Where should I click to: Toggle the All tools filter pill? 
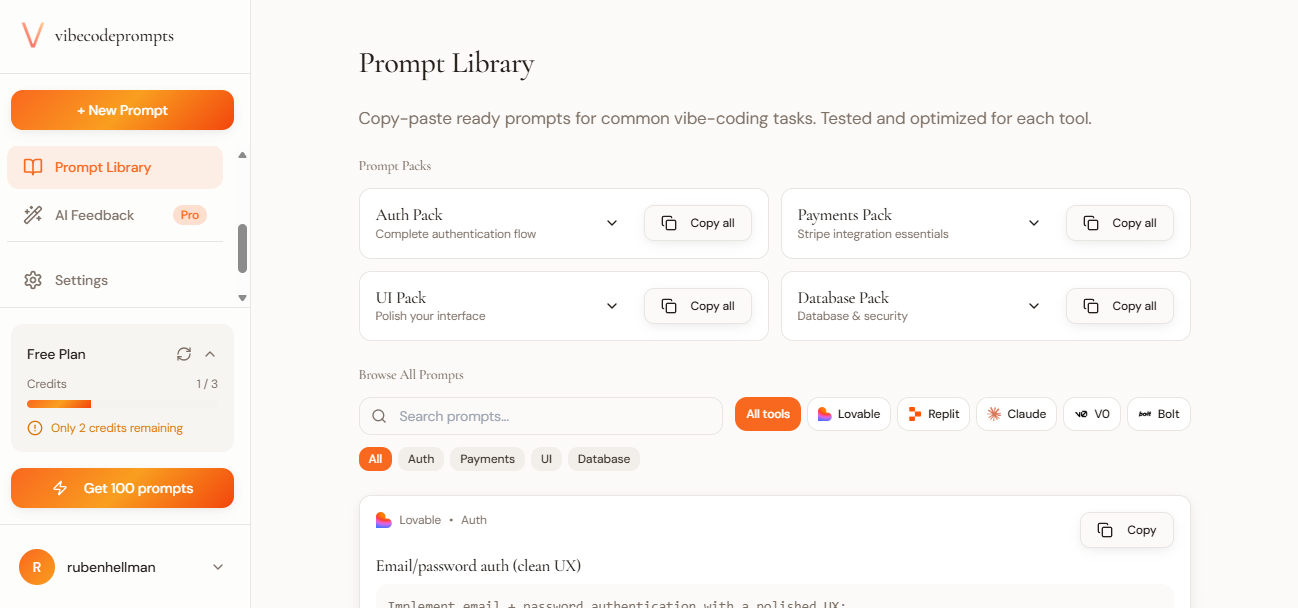(x=767, y=413)
